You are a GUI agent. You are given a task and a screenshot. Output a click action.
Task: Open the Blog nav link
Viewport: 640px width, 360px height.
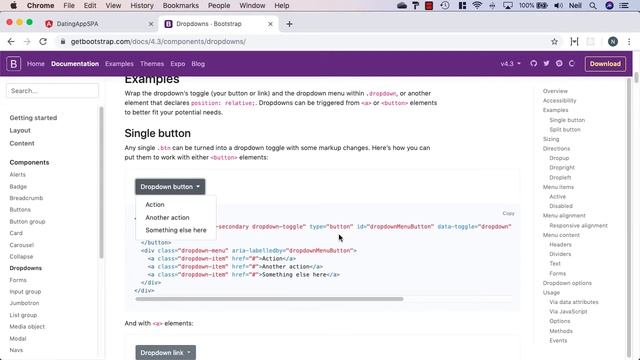point(198,64)
